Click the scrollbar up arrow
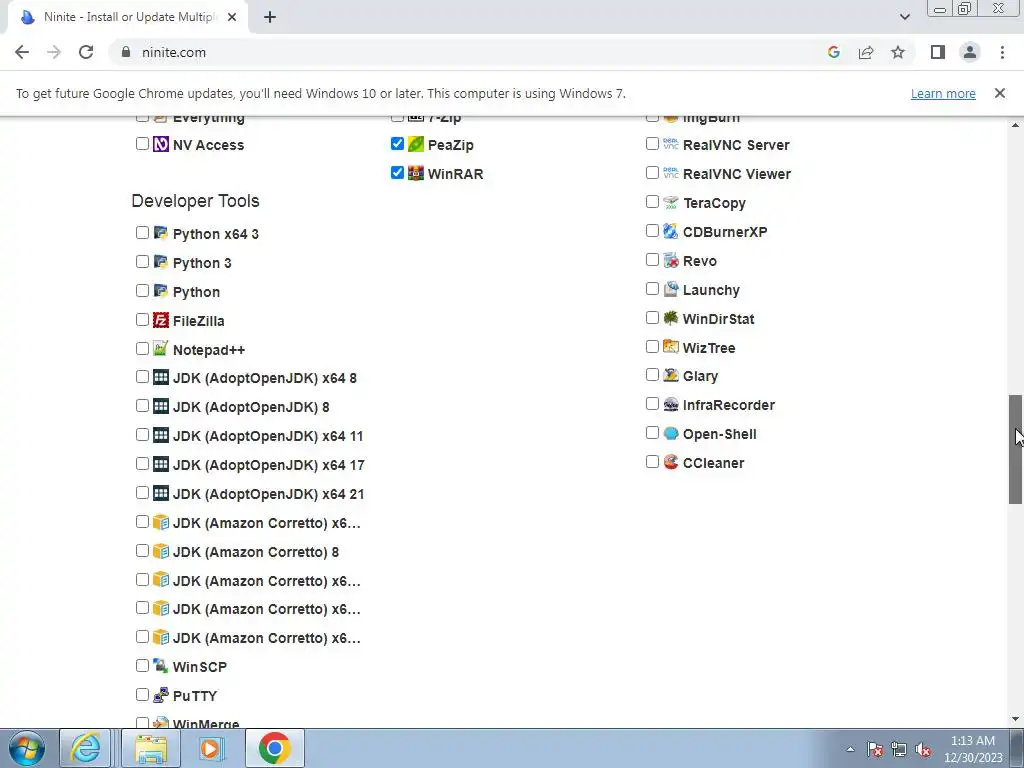The image size is (1024, 768). point(1016,124)
